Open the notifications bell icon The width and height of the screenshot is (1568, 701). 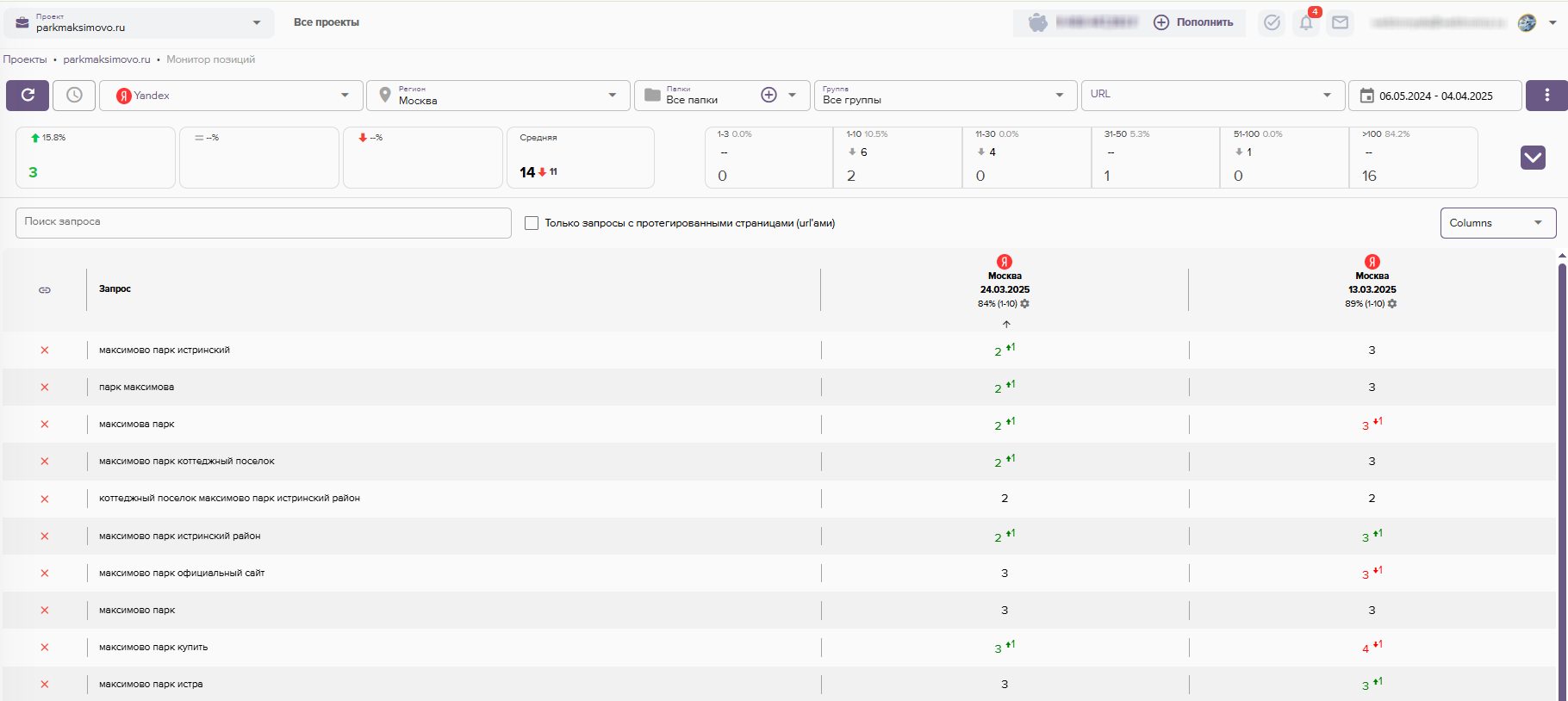pyautogui.click(x=1306, y=23)
